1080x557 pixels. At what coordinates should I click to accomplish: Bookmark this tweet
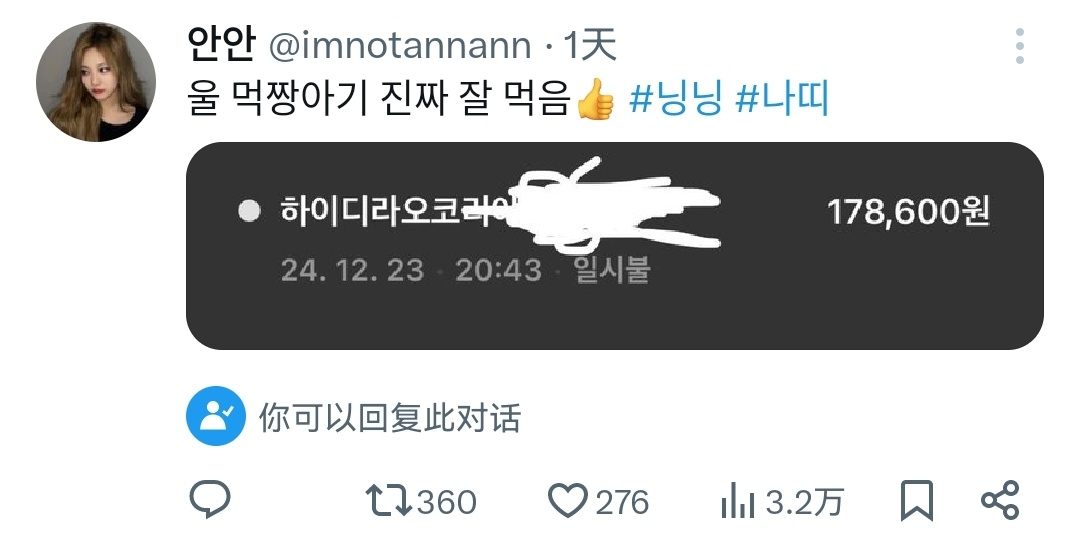pos(917,501)
